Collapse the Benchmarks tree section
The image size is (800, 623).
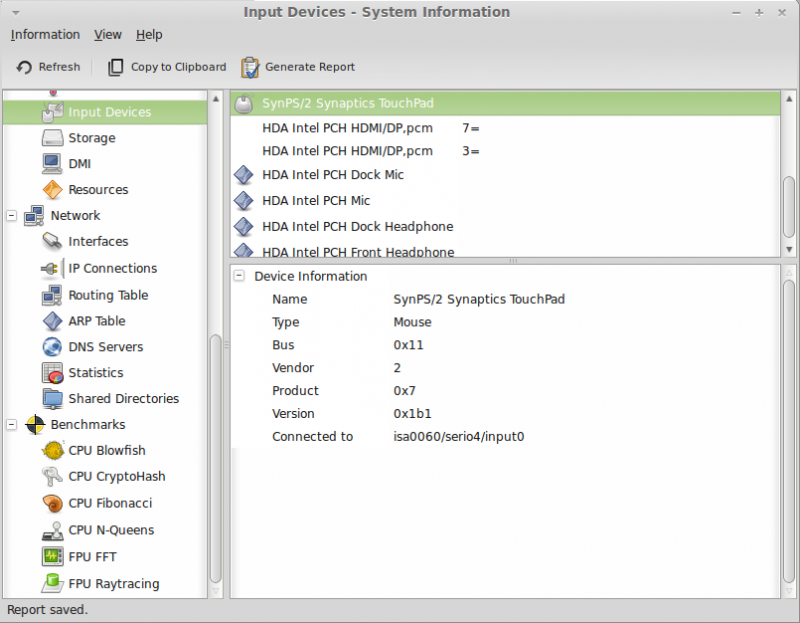[12, 424]
